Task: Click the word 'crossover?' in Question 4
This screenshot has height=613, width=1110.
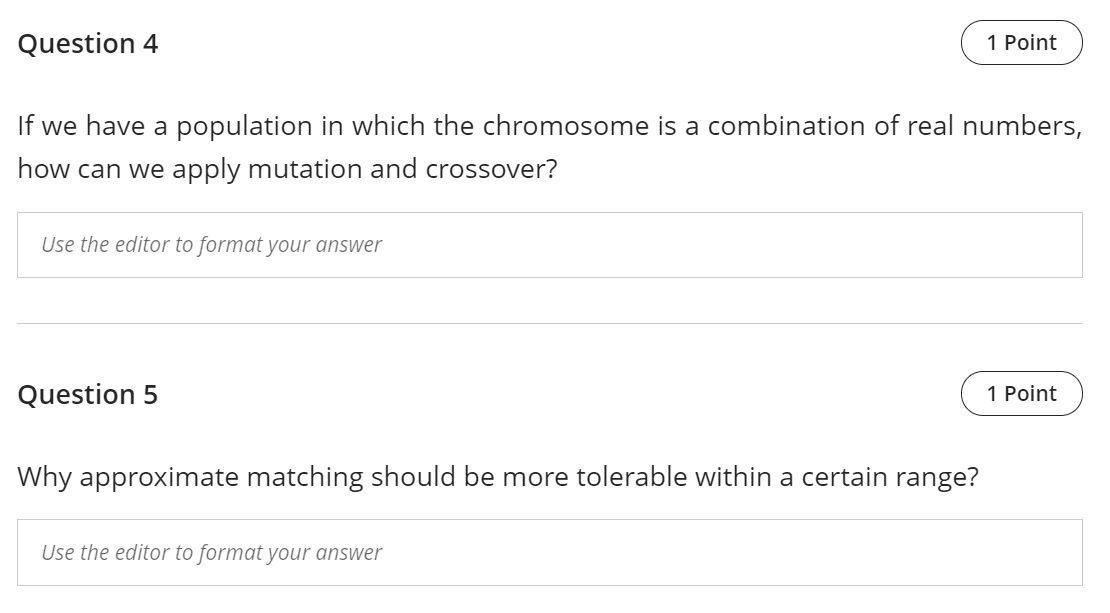Action: point(491,169)
